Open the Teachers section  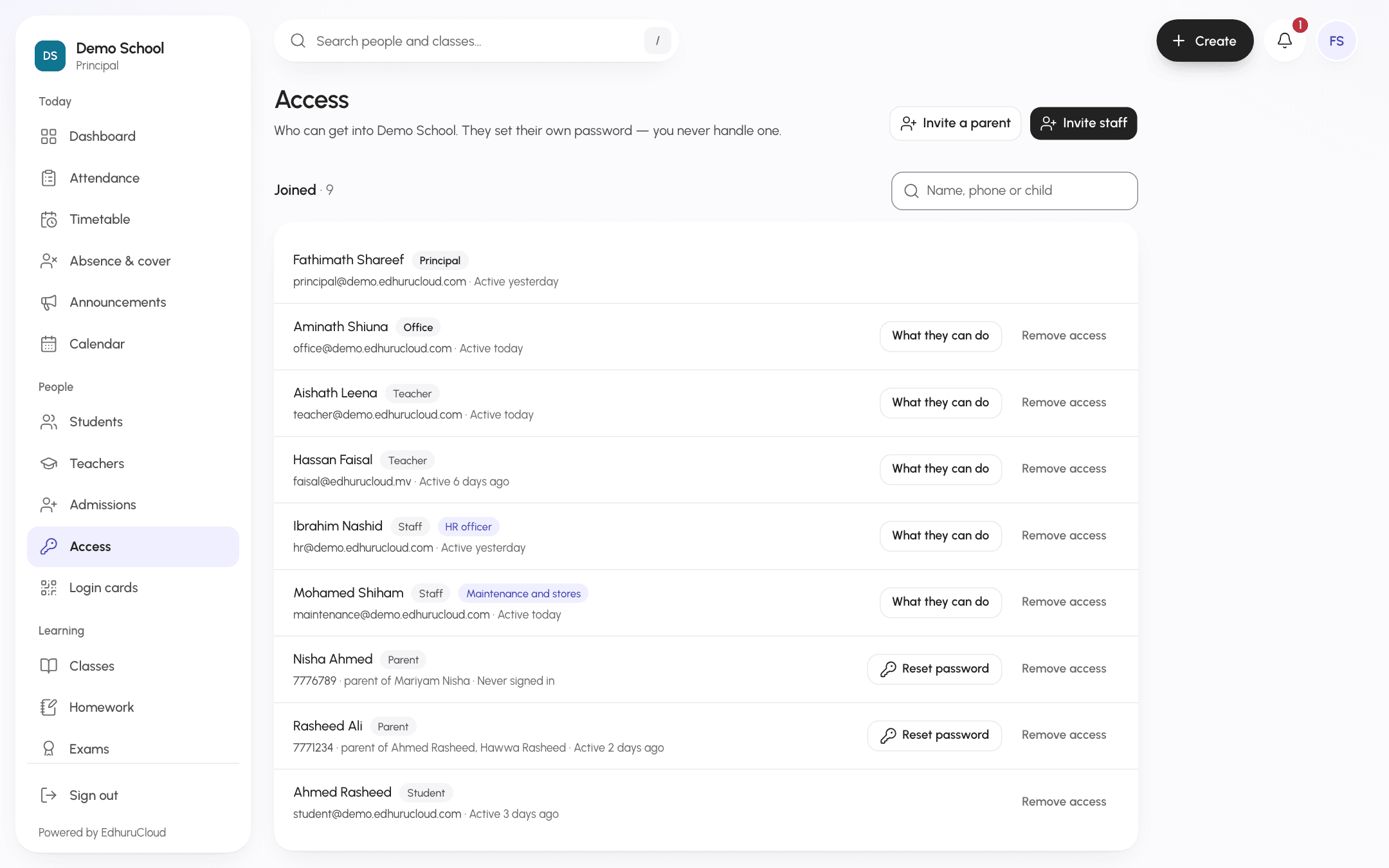click(133, 464)
